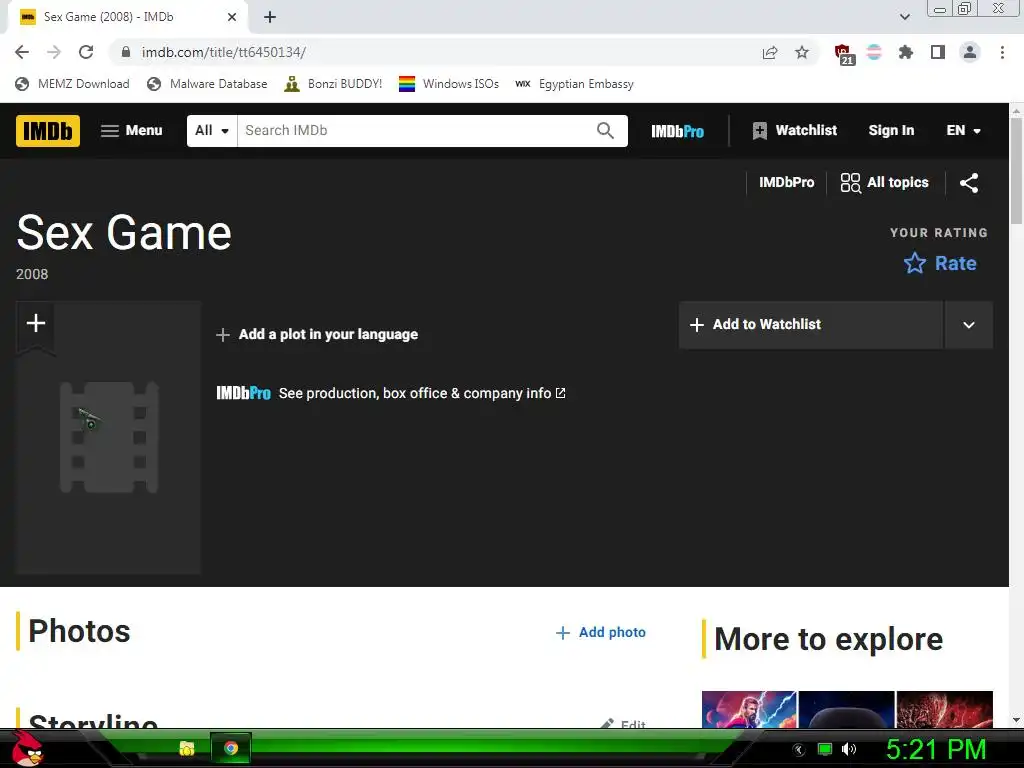Screen dimensions: 1024x768
Task: Click the Chrome taskbar icon
Action: [x=231, y=748]
